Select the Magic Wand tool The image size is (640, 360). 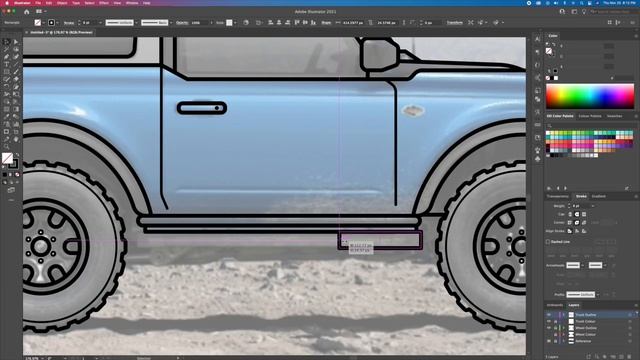[7, 49]
